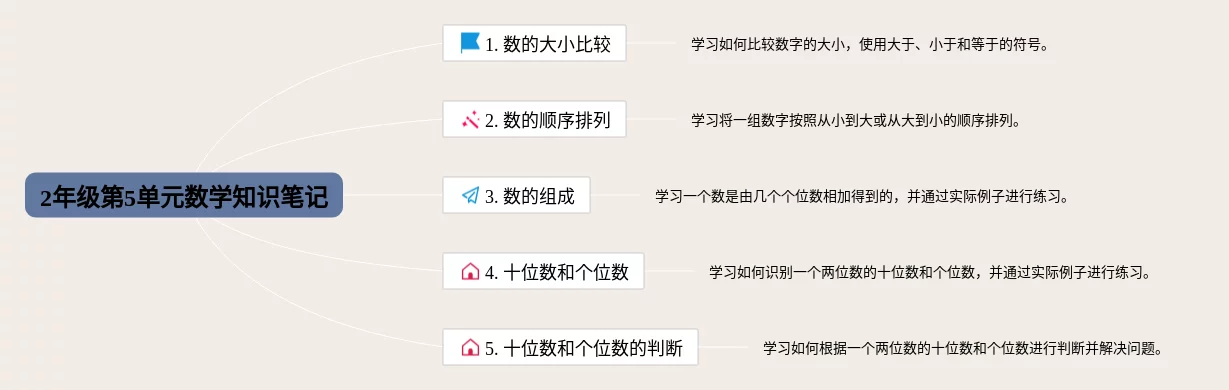Click the paper plane icon on 数的组成
The height and width of the screenshot is (390, 1229).
coord(470,196)
